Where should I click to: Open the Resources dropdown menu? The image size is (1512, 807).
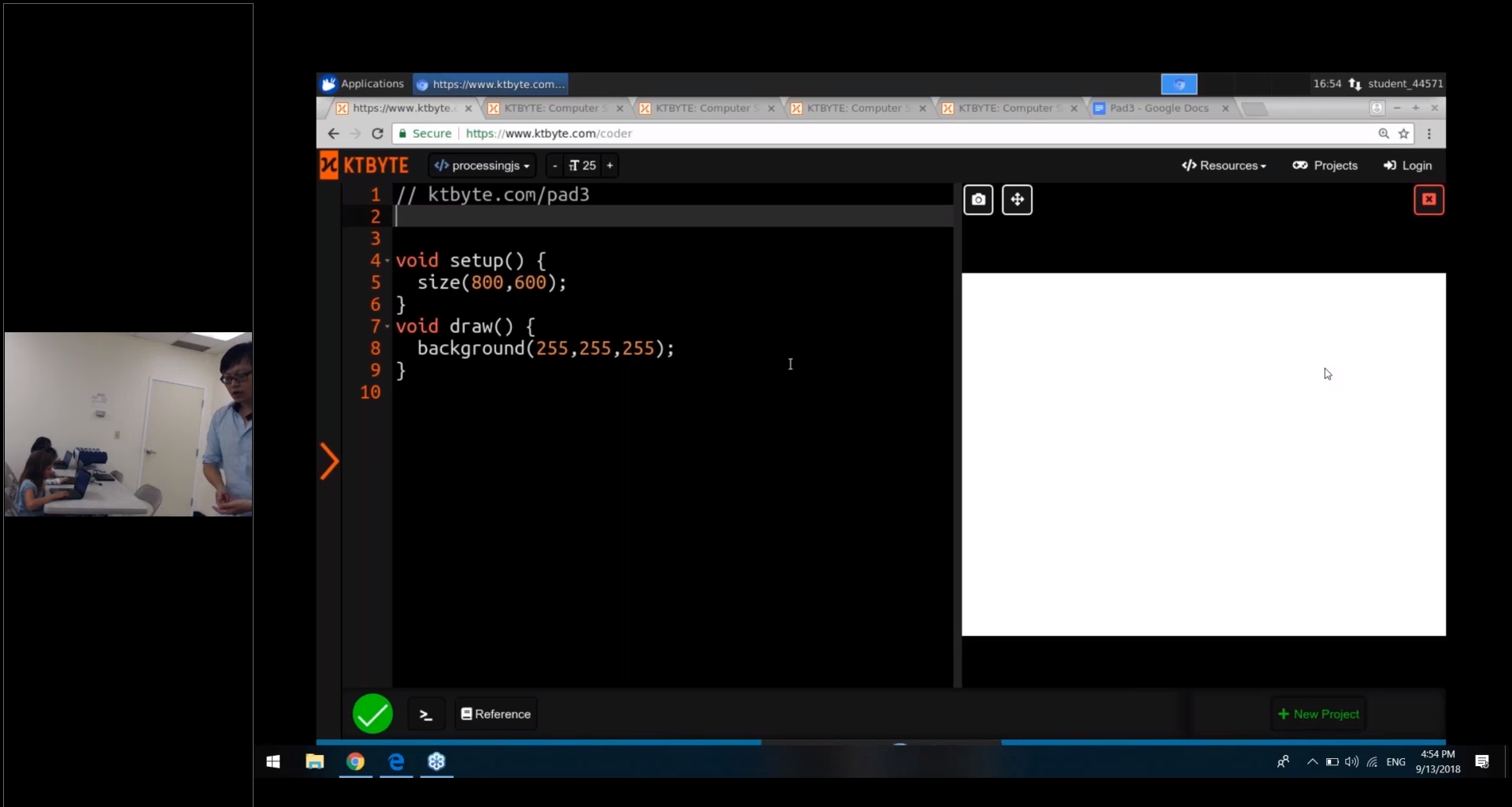click(1224, 165)
